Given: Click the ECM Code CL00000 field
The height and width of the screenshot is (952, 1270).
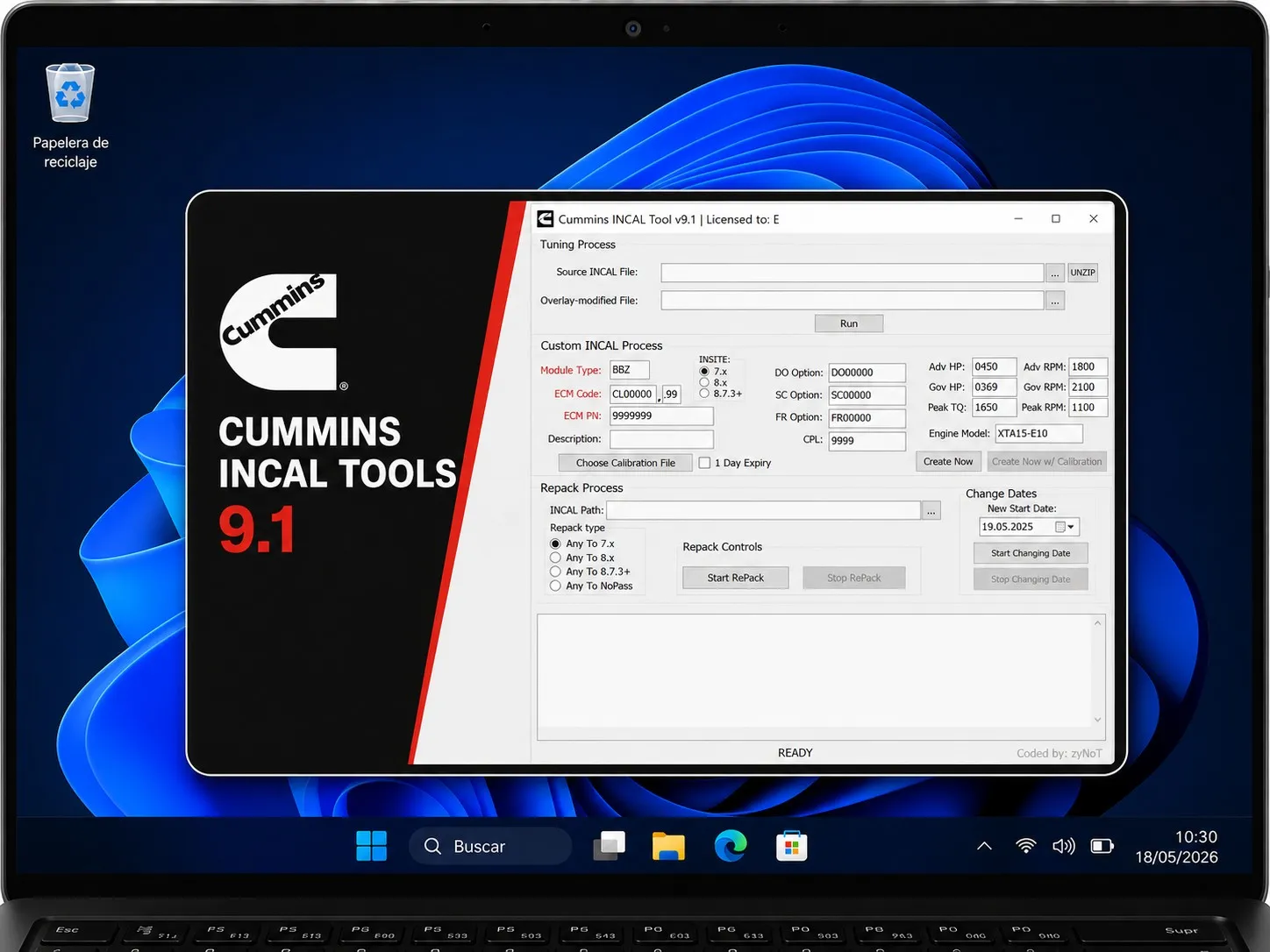Looking at the screenshot, I should pyautogui.click(x=633, y=394).
